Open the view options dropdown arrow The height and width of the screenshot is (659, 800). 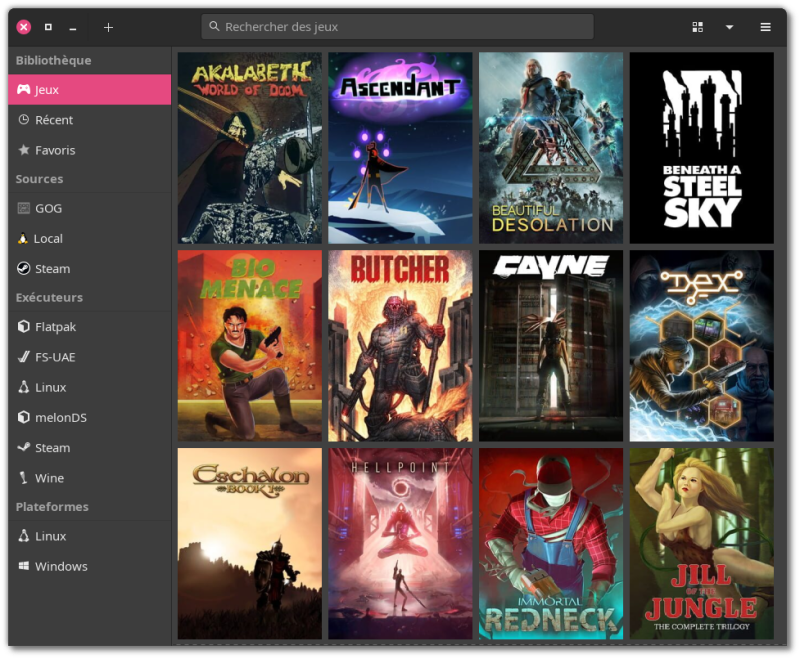pos(729,27)
